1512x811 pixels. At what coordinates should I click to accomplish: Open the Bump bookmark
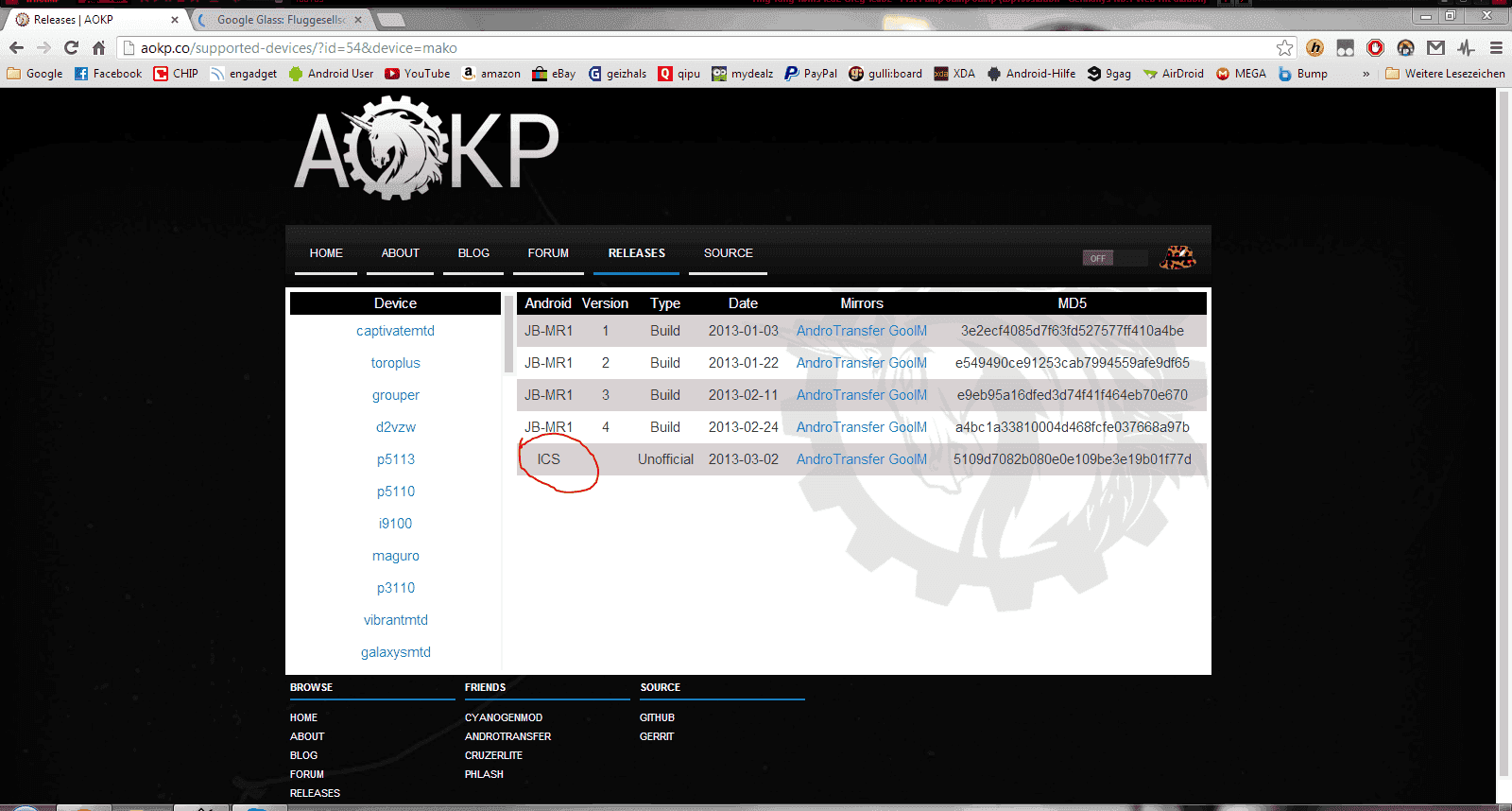click(x=1303, y=74)
